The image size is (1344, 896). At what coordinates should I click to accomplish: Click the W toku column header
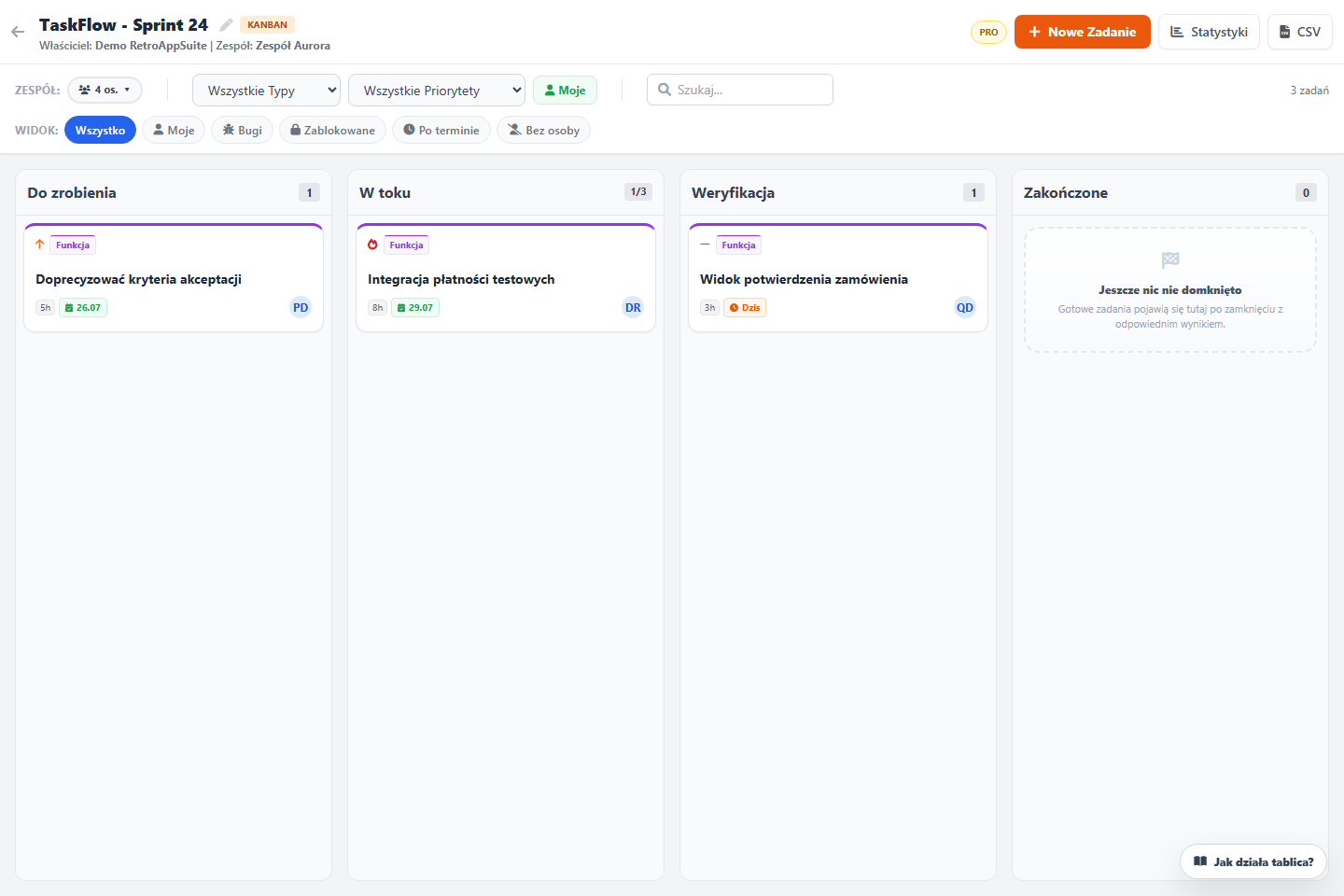pos(506,192)
